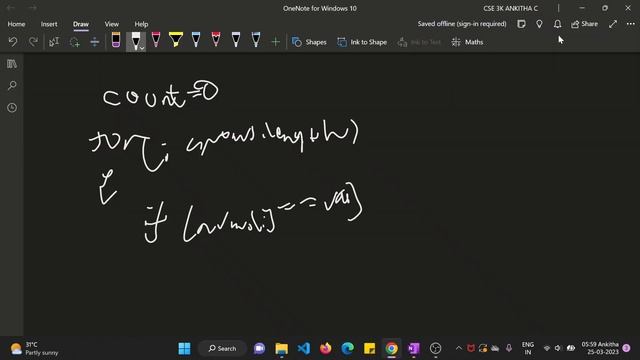The image size is (640, 360).
Task: Choose the last pen before the plus button
Action: [256, 40]
